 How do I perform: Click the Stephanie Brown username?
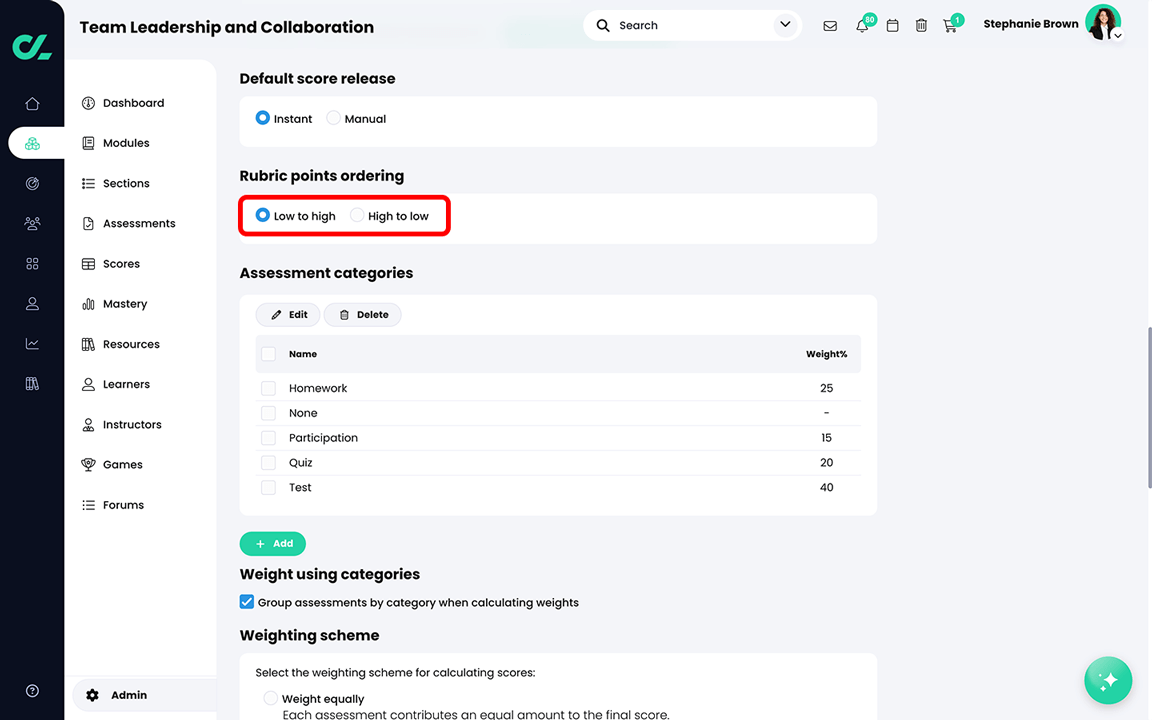[1031, 24]
